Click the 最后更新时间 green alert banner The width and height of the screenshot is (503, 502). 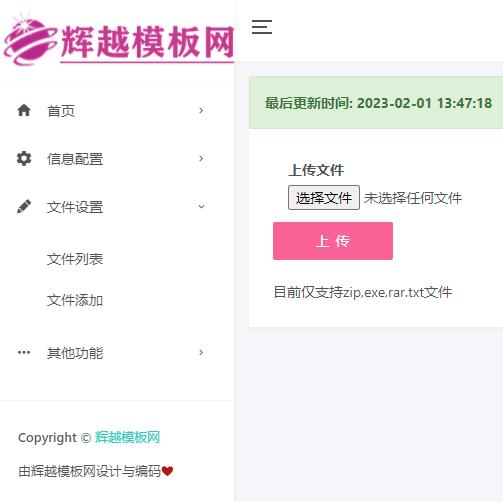click(376, 102)
